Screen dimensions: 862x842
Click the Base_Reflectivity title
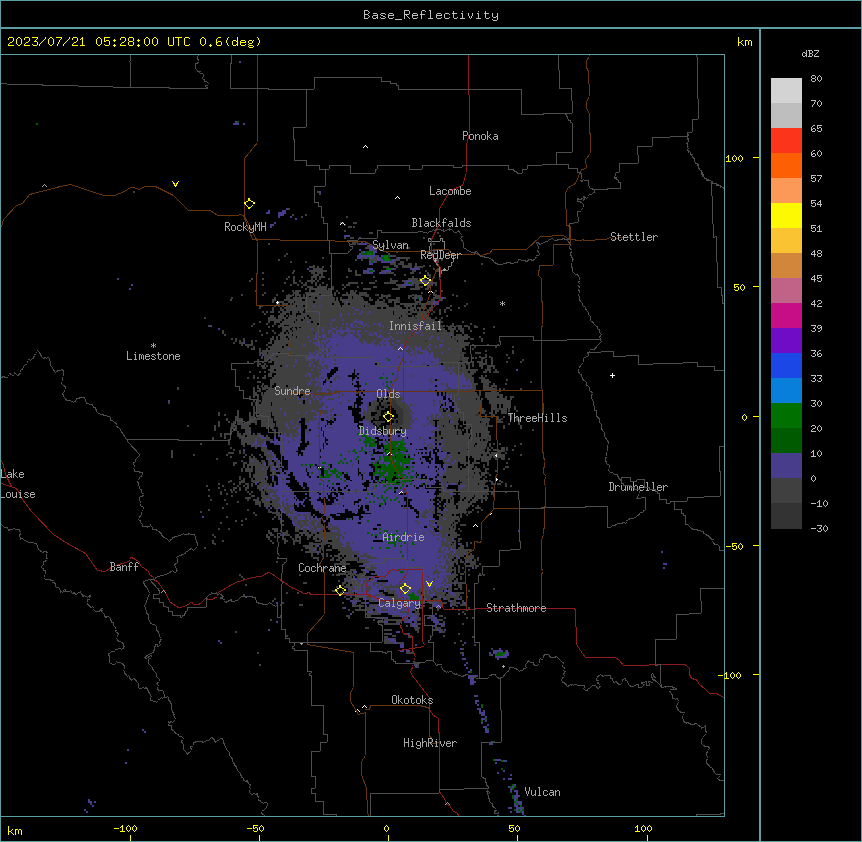point(431,15)
